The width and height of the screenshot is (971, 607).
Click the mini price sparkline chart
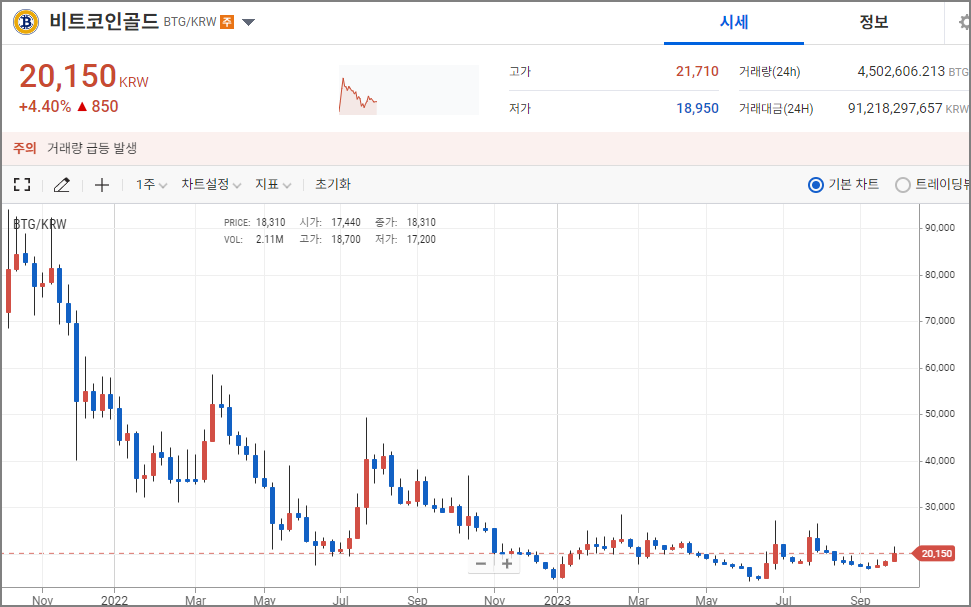pos(409,90)
